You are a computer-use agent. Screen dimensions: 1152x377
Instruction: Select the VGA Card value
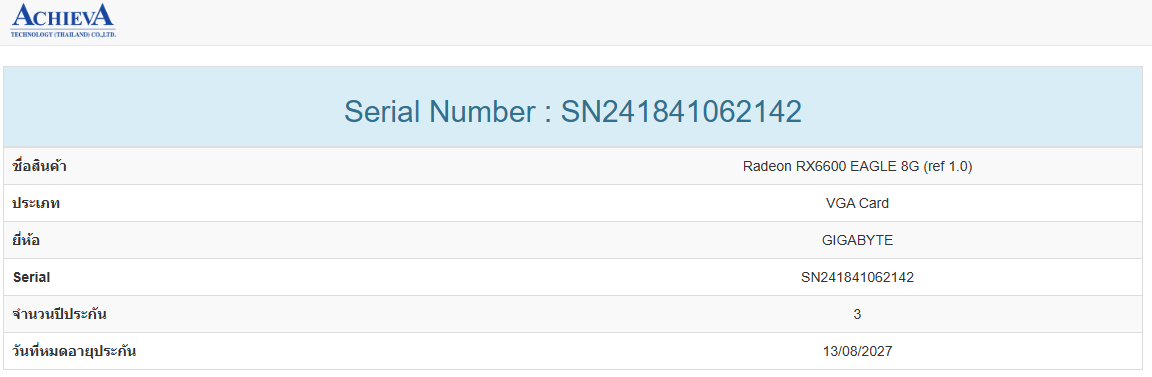(x=857, y=204)
